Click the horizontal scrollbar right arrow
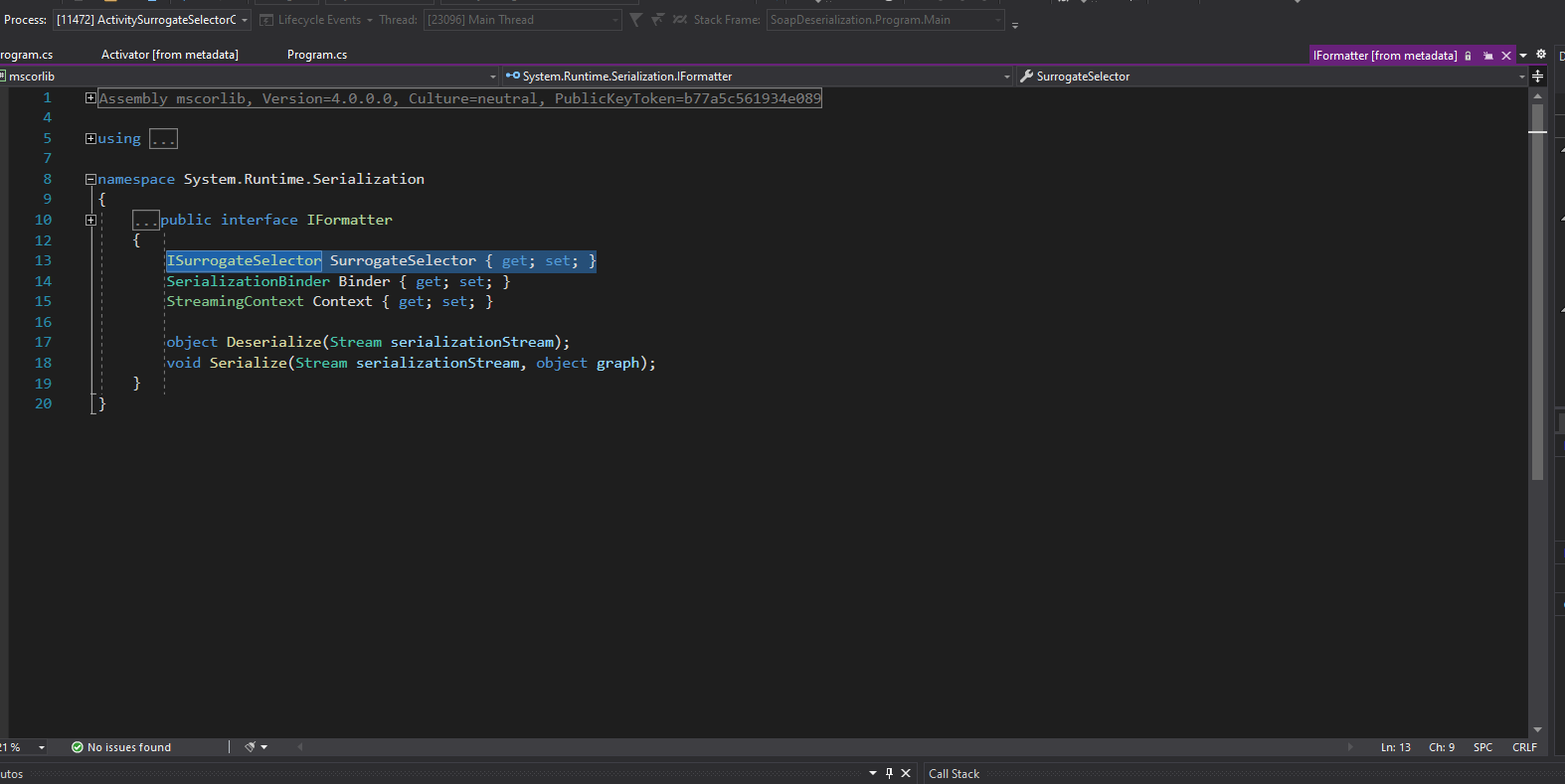Image resolution: width=1565 pixels, height=784 pixels. pyautogui.click(x=1350, y=747)
